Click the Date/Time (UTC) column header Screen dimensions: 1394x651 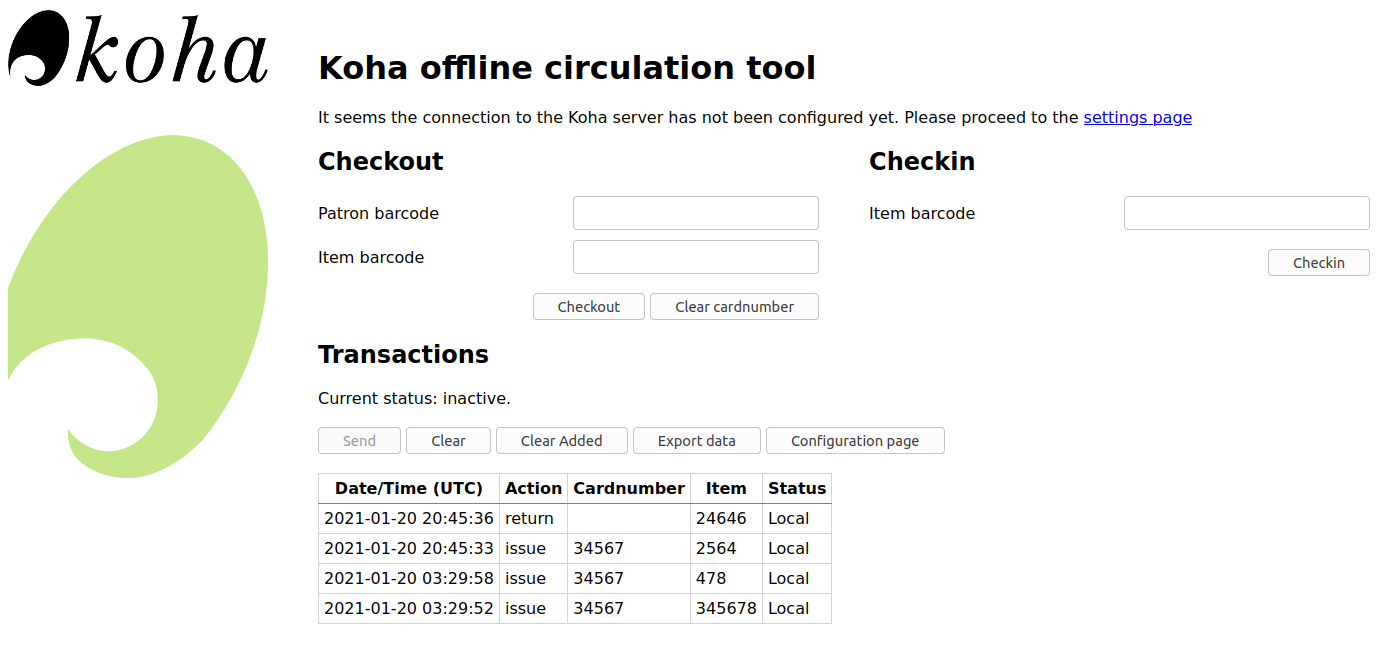[408, 488]
